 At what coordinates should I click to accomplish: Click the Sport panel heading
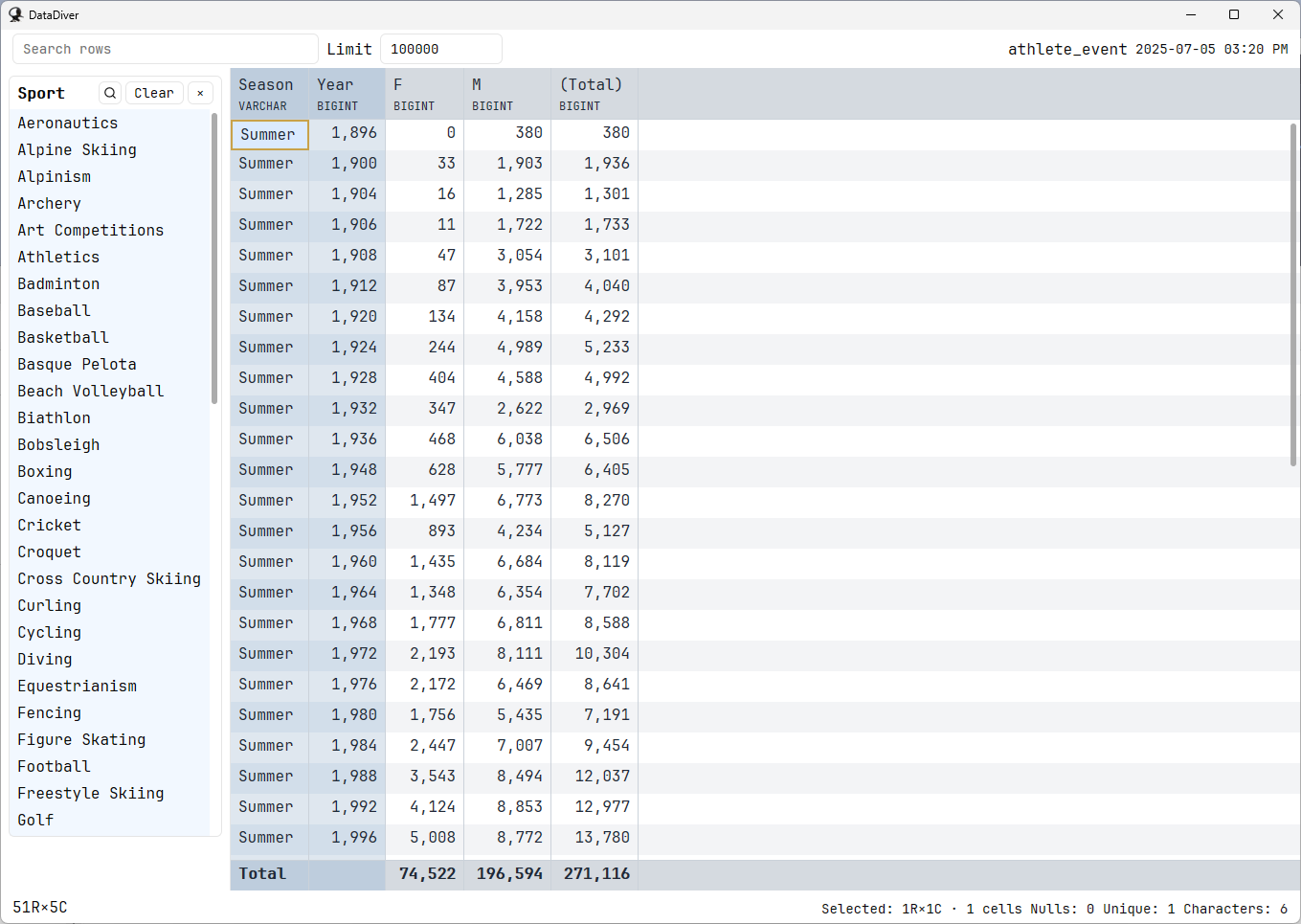[41, 93]
